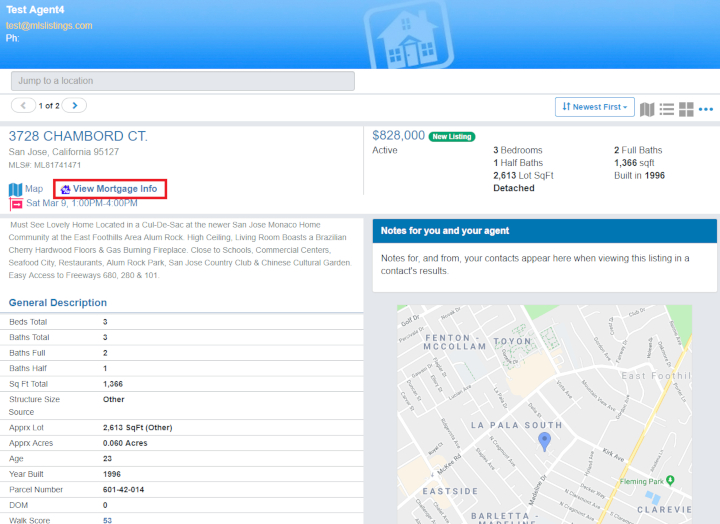Screen dimensions: 720x524
Task: Click the location pin on the map
Action: coord(544,440)
